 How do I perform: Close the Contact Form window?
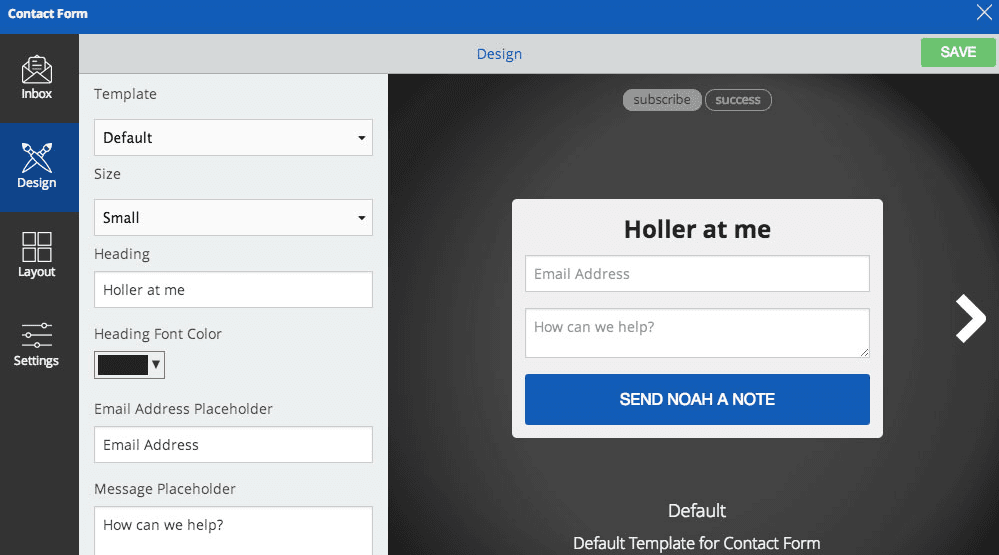(x=984, y=12)
